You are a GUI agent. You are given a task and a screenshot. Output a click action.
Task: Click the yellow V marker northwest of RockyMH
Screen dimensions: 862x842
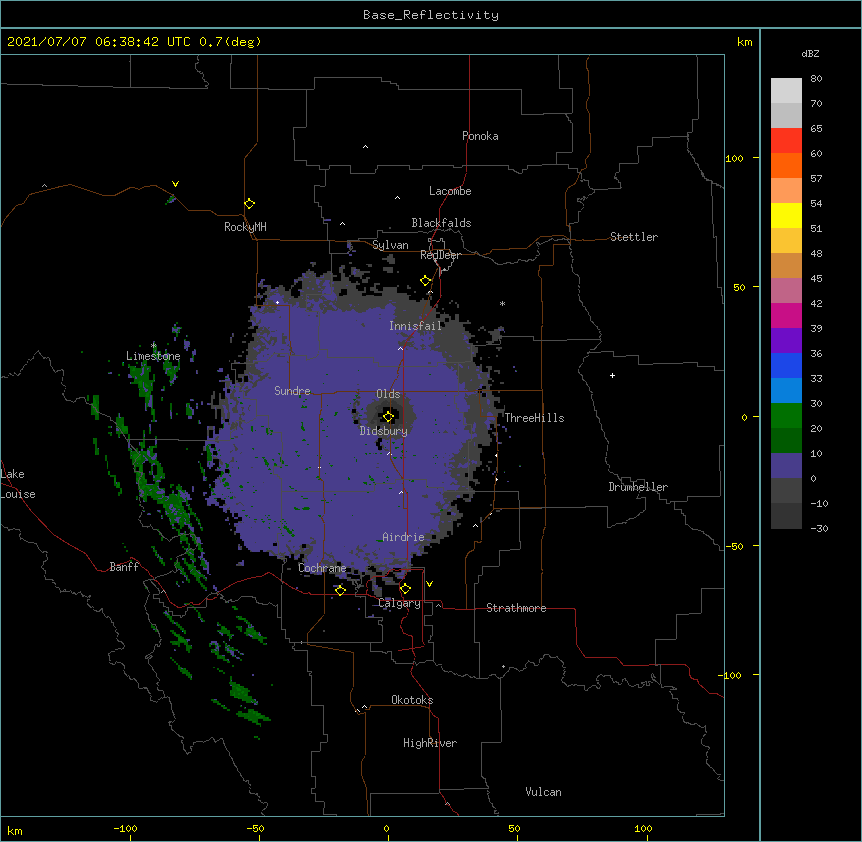pyautogui.click(x=175, y=184)
